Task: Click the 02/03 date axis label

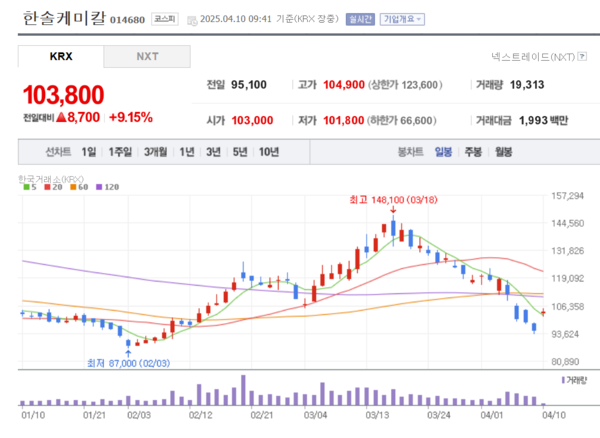Action: click(x=139, y=415)
